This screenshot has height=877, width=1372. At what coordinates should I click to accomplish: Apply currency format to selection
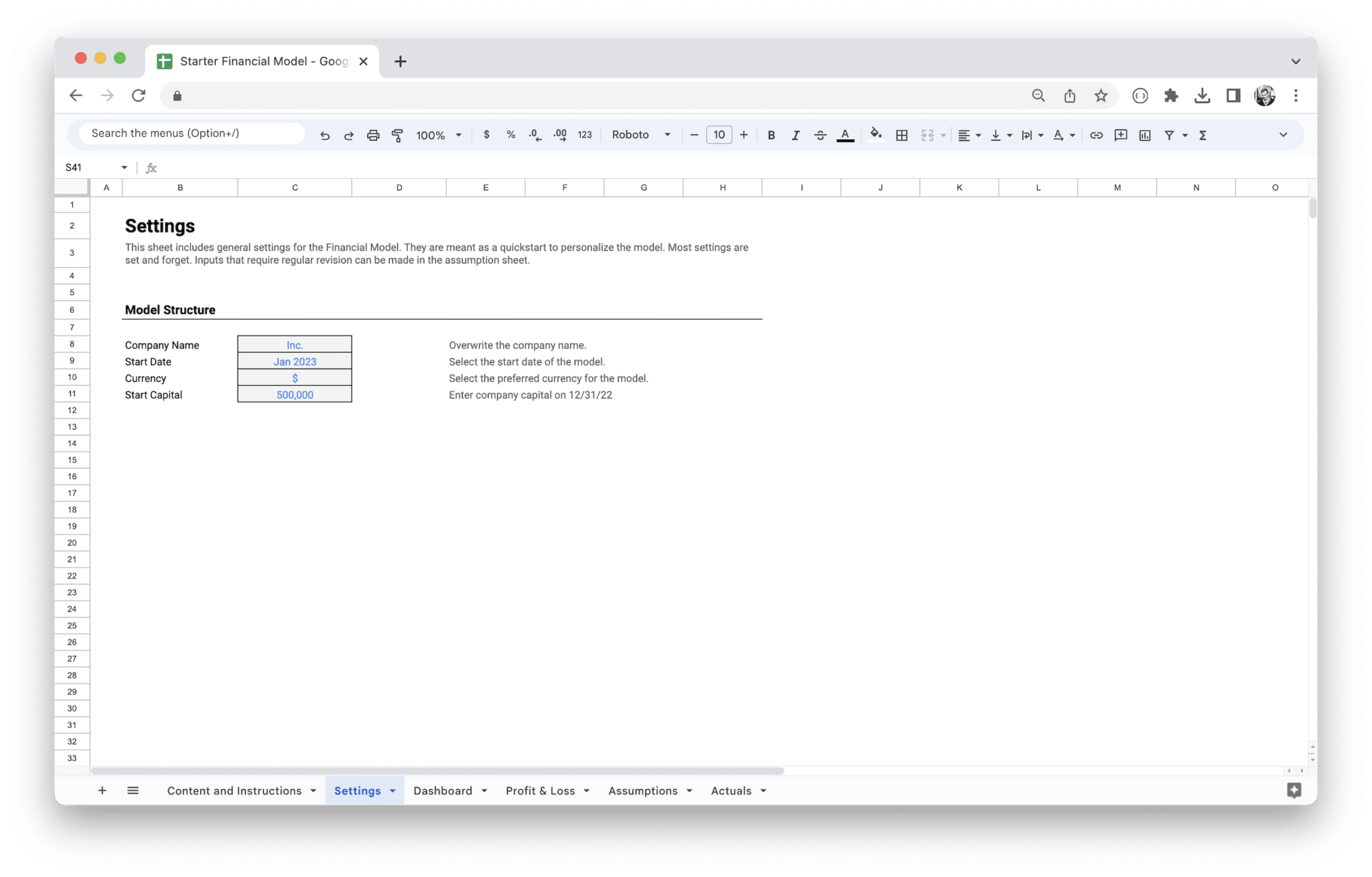pyautogui.click(x=486, y=135)
